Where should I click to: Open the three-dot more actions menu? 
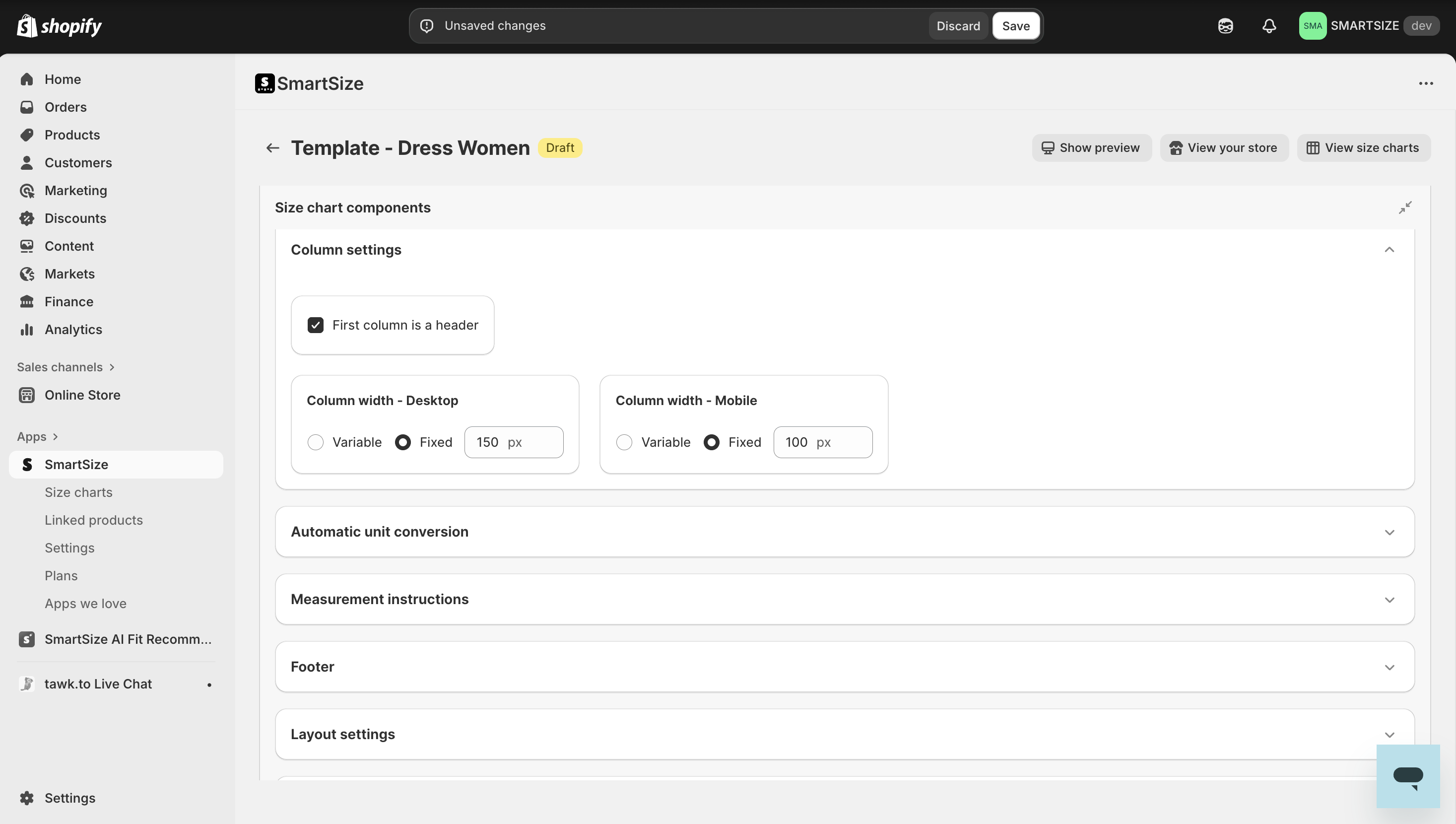pyautogui.click(x=1425, y=84)
